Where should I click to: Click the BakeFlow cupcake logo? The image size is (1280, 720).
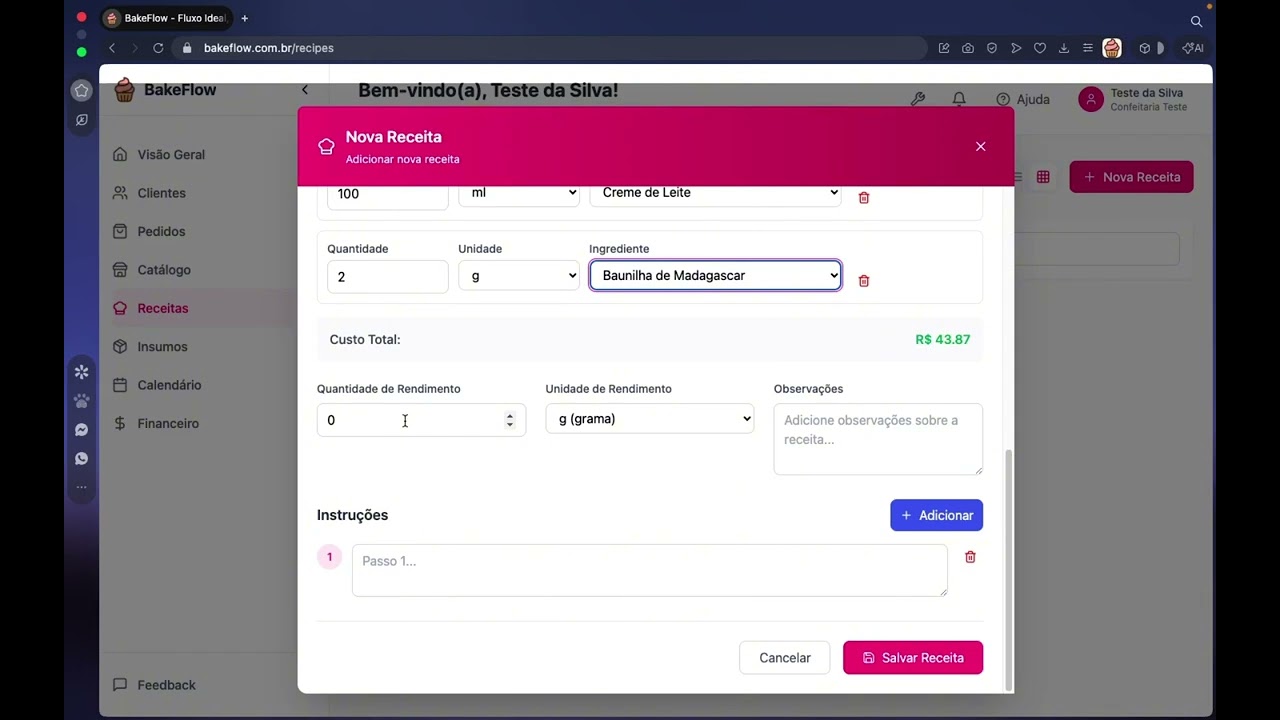[x=124, y=90]
